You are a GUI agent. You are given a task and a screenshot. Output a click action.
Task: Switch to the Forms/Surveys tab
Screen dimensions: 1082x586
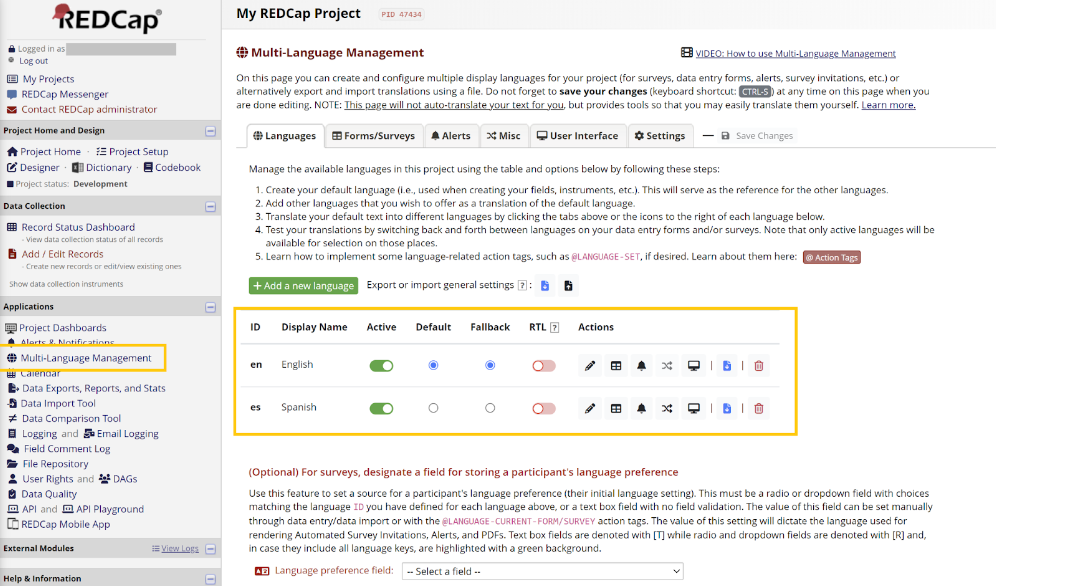click(373, 136)
